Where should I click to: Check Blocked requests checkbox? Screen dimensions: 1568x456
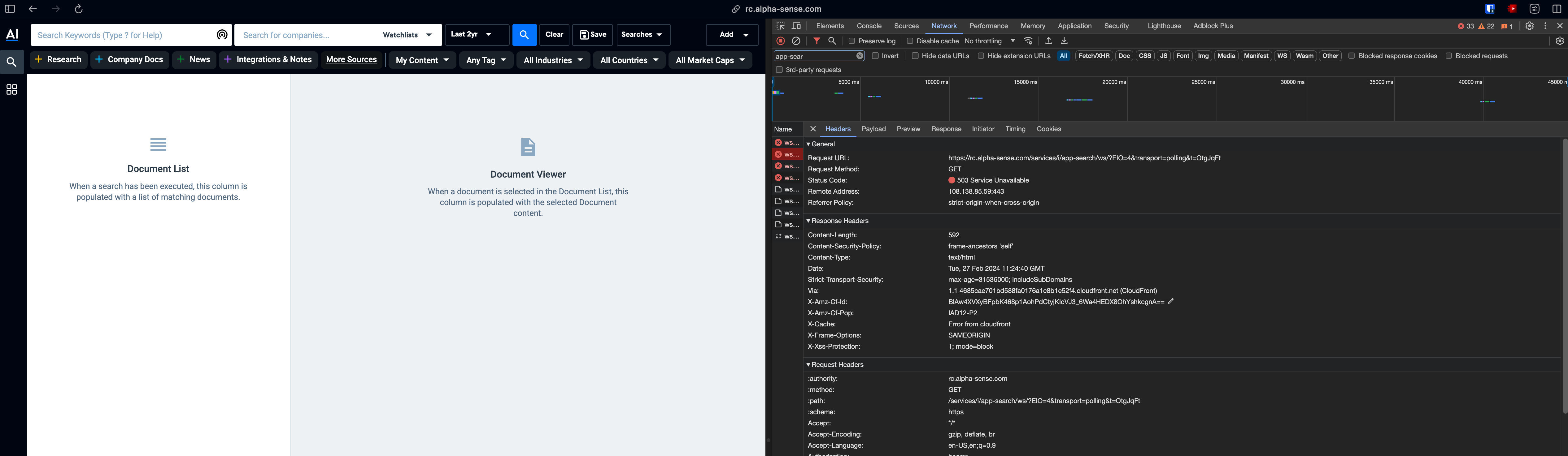click(1448, 56)
